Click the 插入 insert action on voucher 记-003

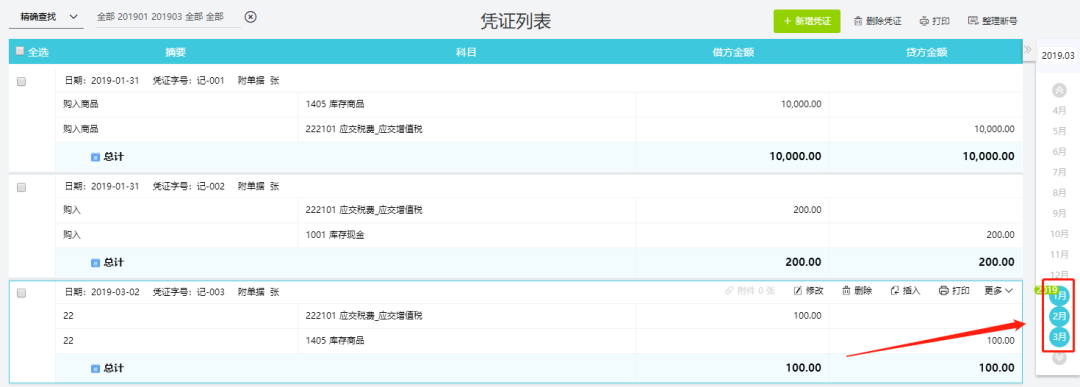[906, 291]
